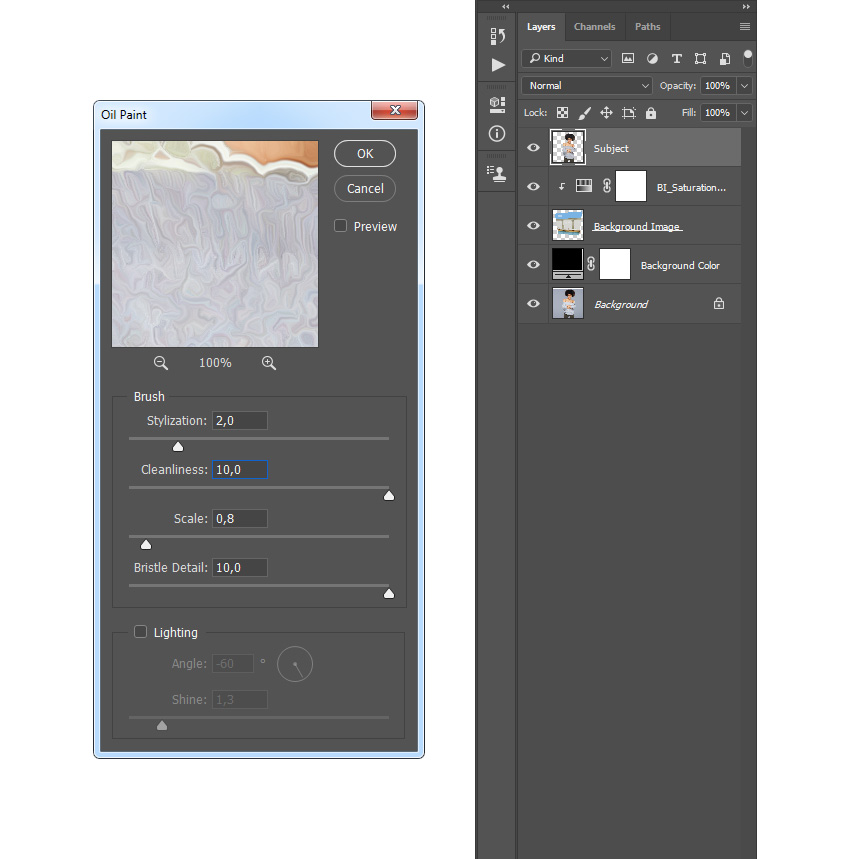
Task: Click the lock transparent pixels icon
Action: tap(563, 113)
